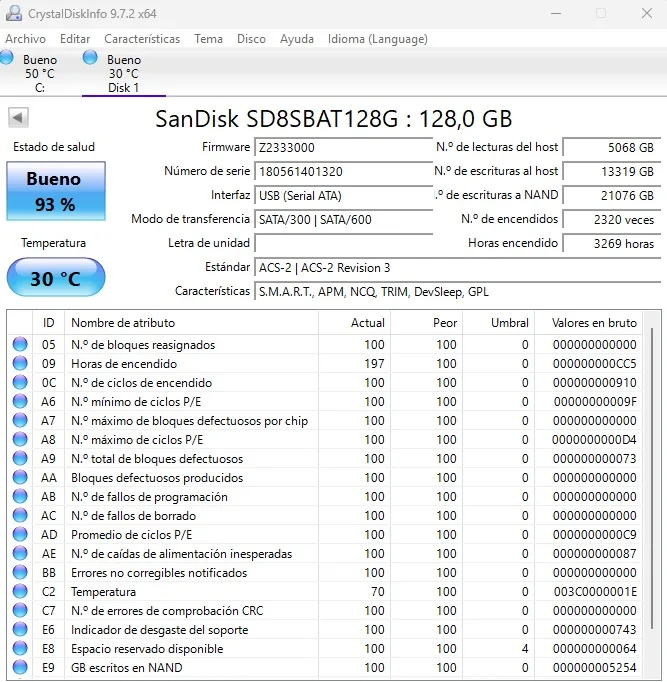
Task: Open the Características menu
Action: pyautogui.click(x=142, y=39)
